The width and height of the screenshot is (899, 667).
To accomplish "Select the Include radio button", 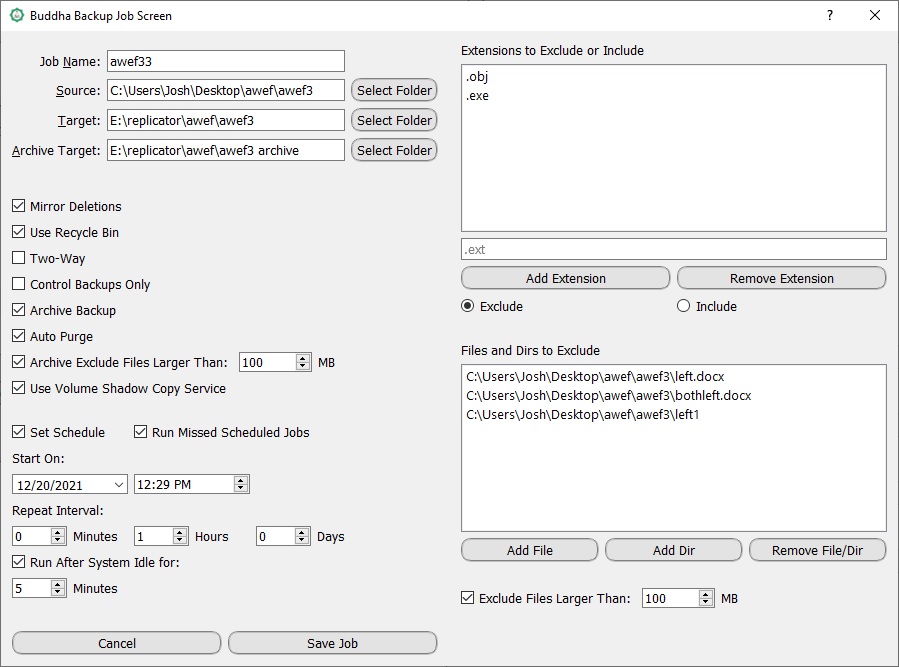I will pos(685,306).
